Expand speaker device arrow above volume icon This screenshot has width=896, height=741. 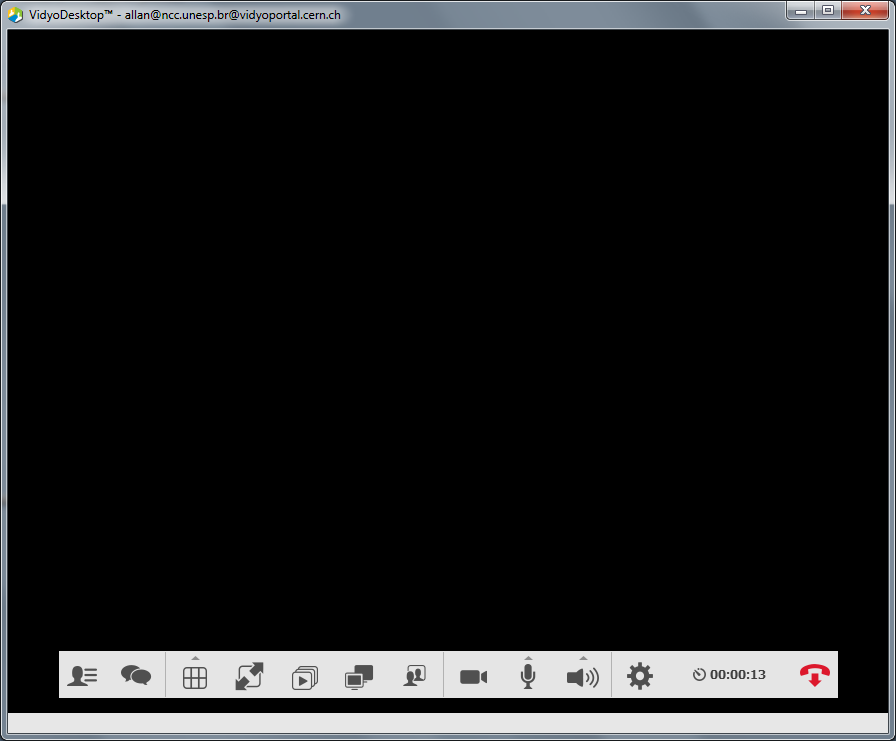[x=583, y=658]
